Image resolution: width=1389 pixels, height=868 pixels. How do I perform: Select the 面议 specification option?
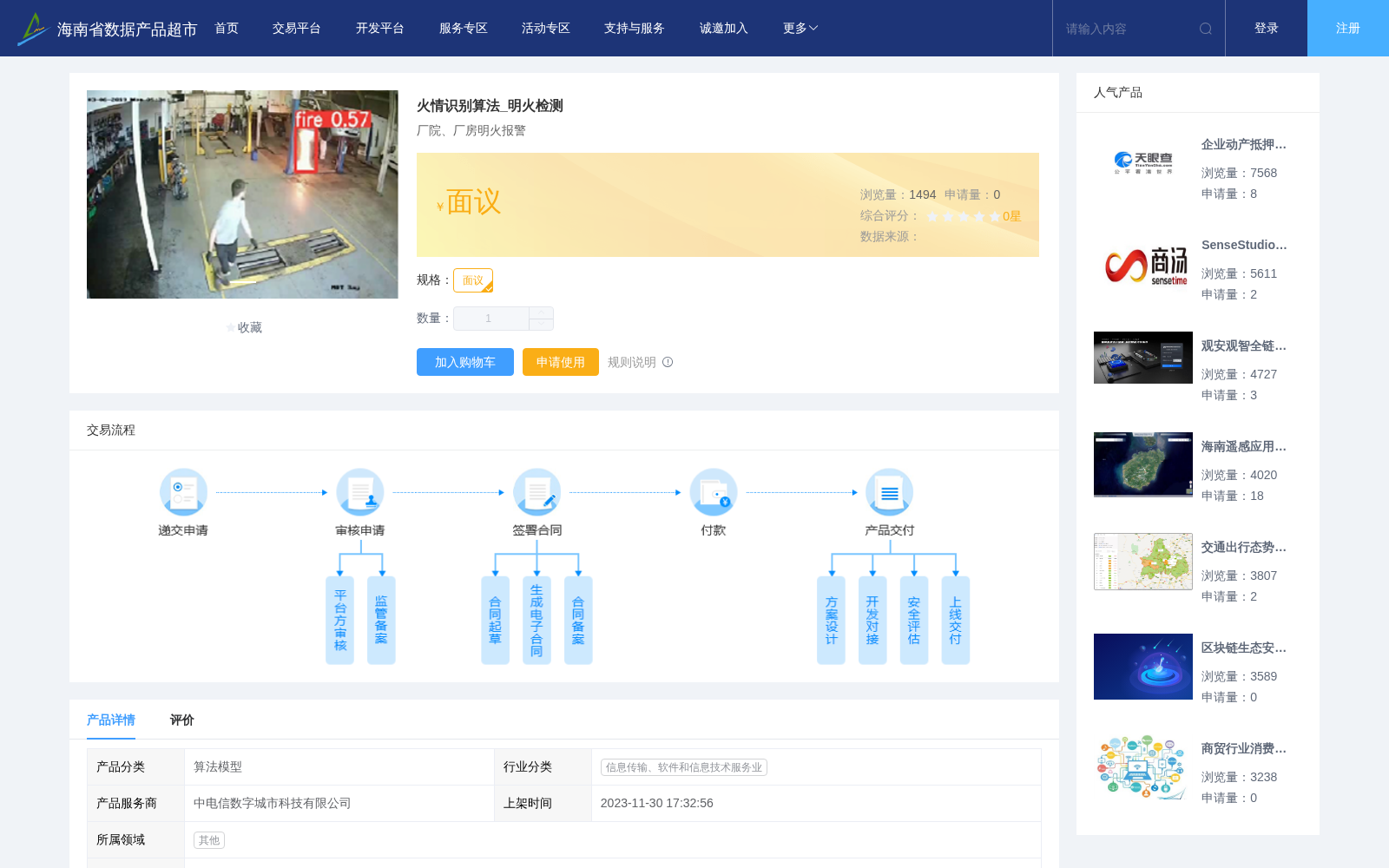[x=473, y=280]
